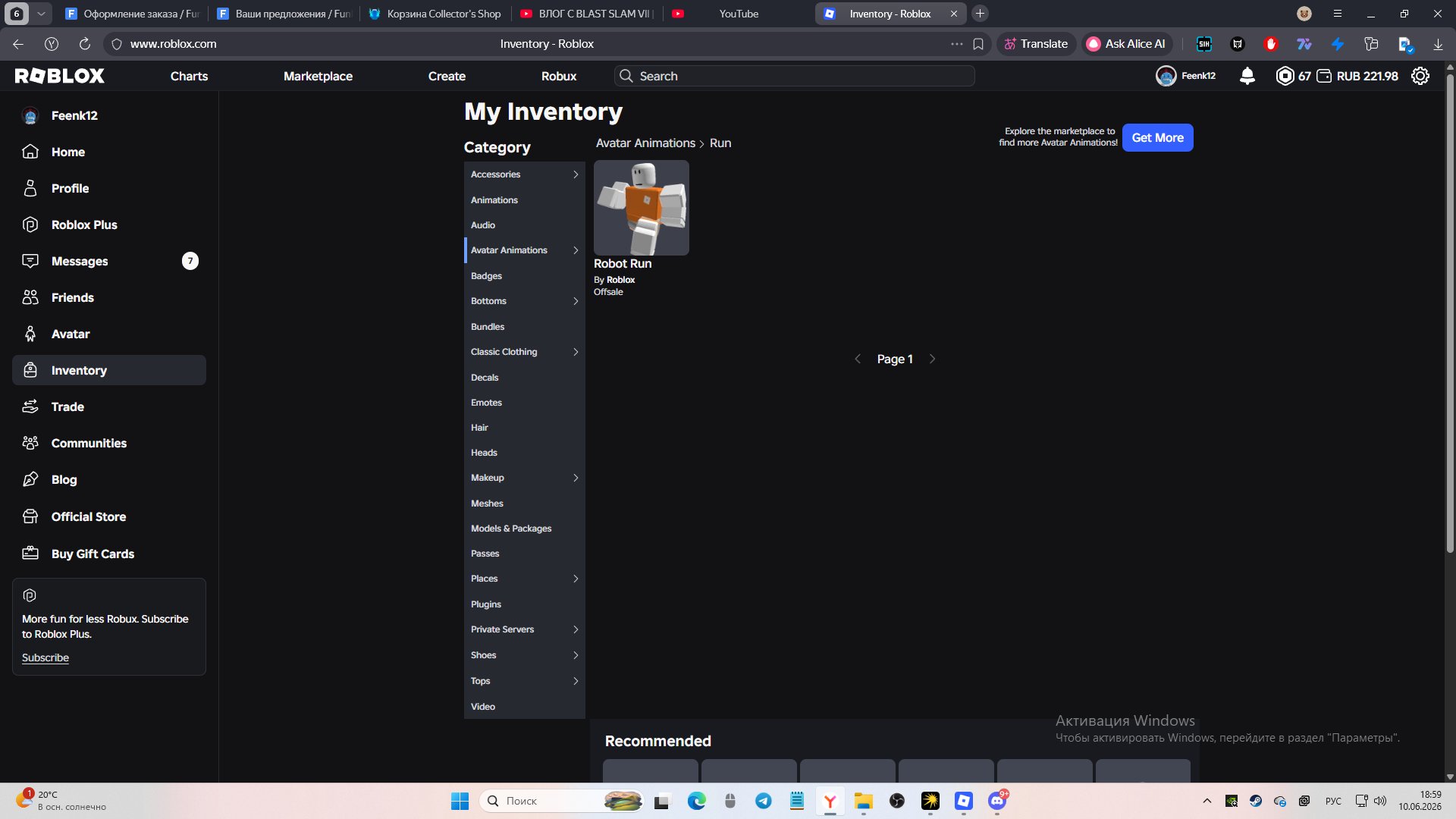Open Microsoft Edge from the taskbar

click(696, 801)
